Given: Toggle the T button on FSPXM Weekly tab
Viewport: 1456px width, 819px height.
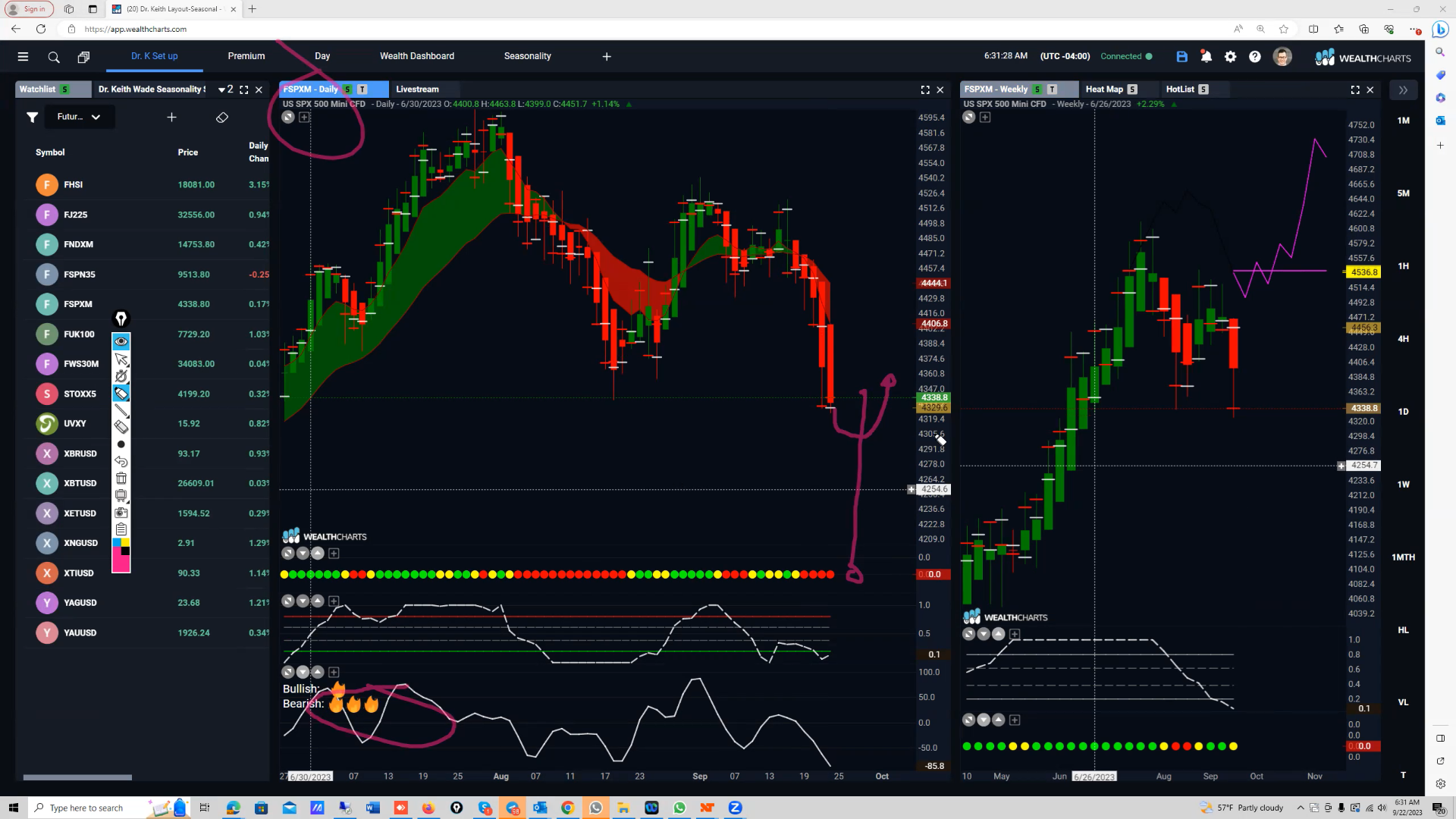Looking at the screenshot, I should tap(1052, 89).
